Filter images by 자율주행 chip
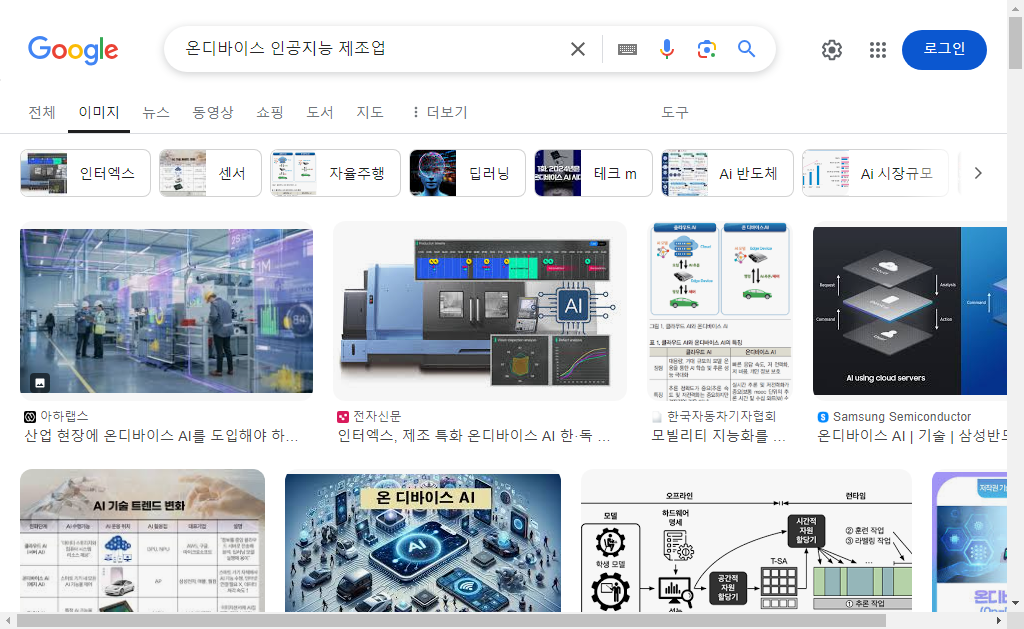Image resolution: width=1024 pixels, height=629 pixels. [335, 173]
